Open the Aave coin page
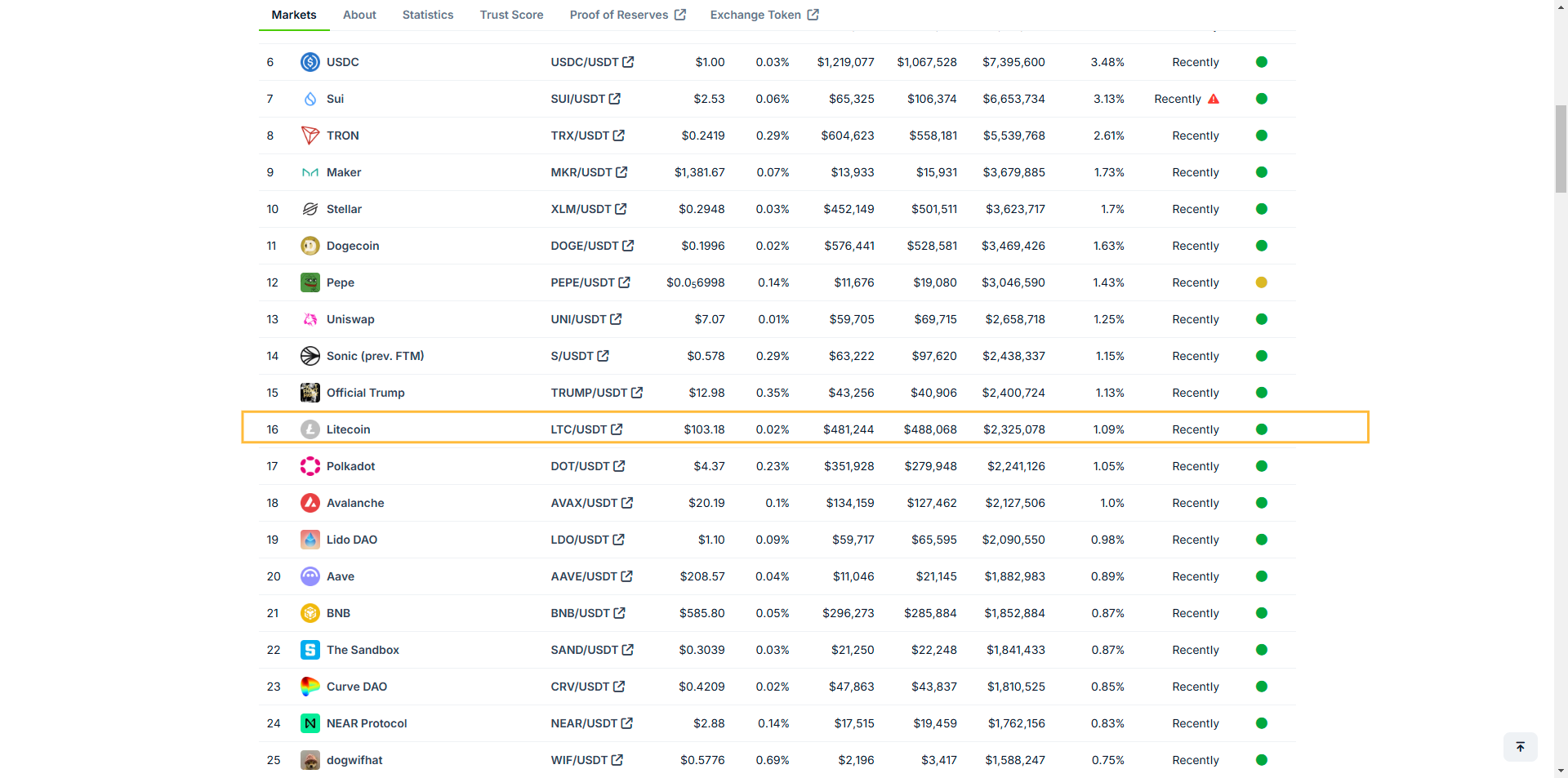Viewport: 1568px width, 778px height. click(x=341, y=576)
